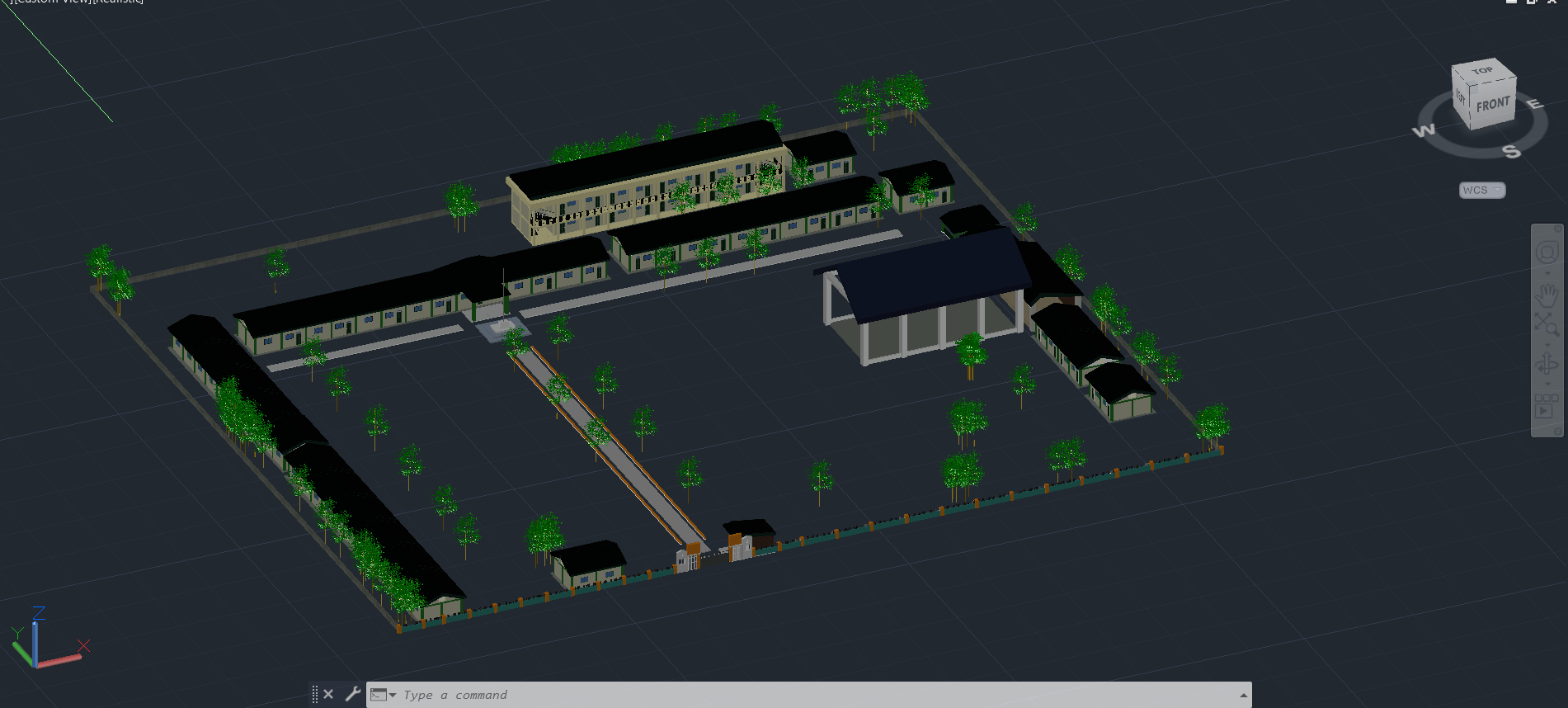Close the navigation bar
1568x708 pixels.
pyautogui.click(x=1558, y=228)
